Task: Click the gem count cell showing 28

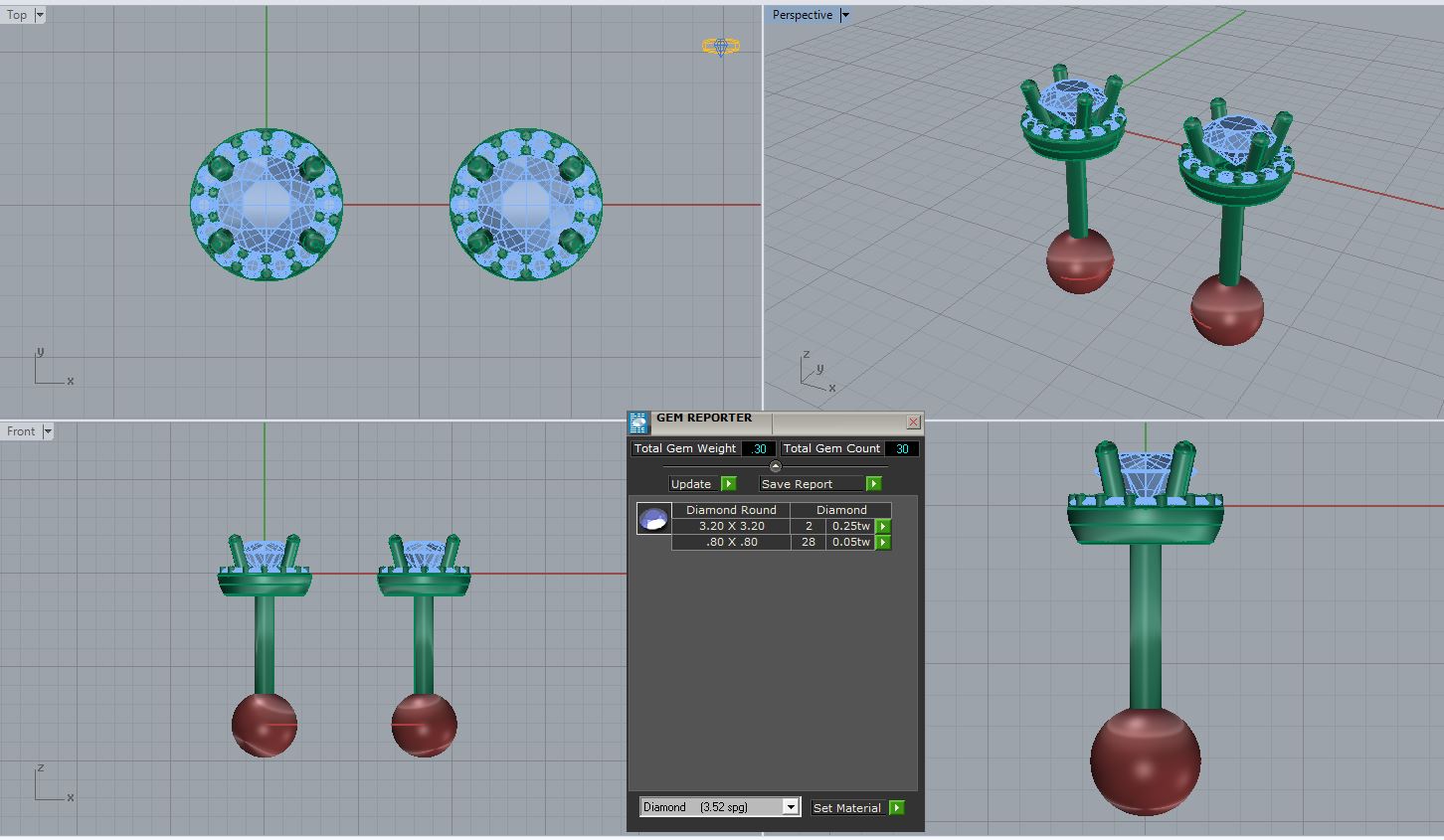Action: [x=809, y=543]
